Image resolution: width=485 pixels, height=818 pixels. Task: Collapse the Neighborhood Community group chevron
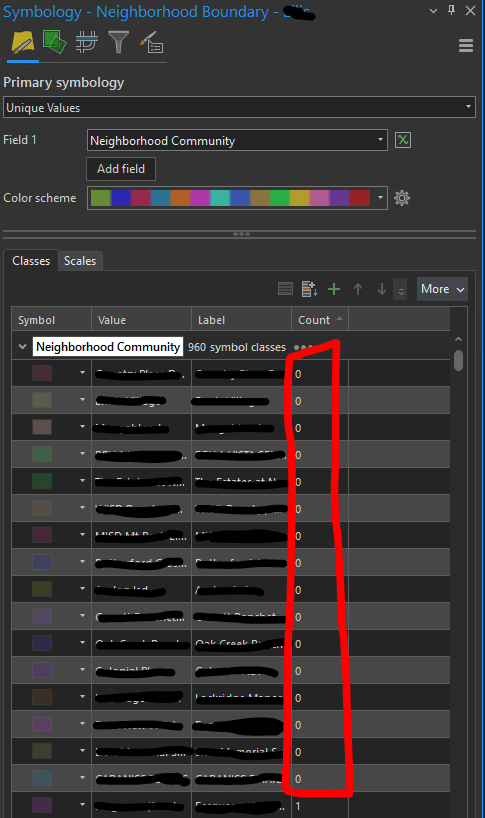coord(22,346)
